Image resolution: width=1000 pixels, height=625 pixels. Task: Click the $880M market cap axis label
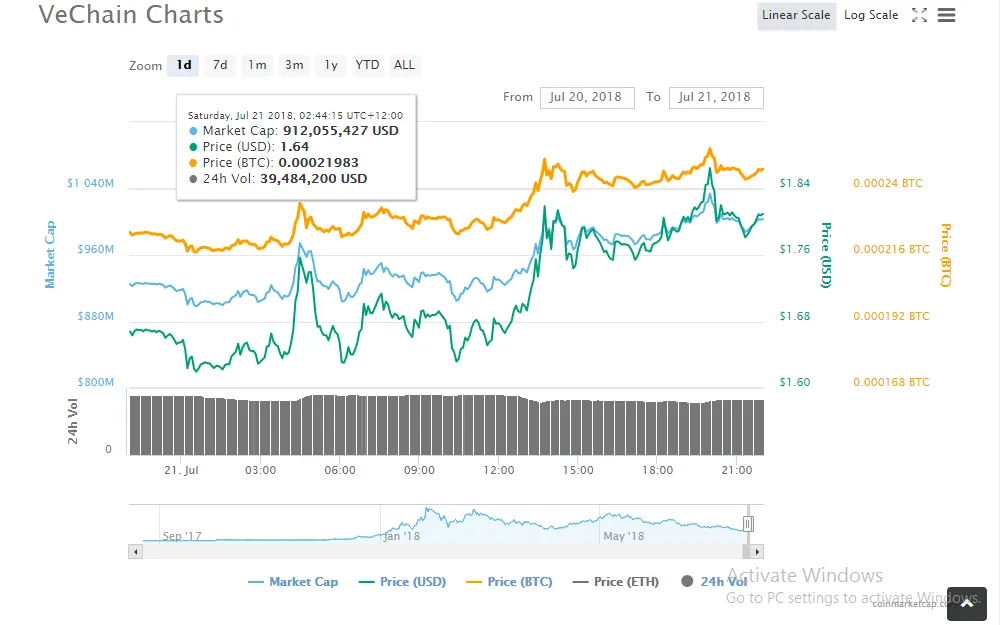pos(96,316)
